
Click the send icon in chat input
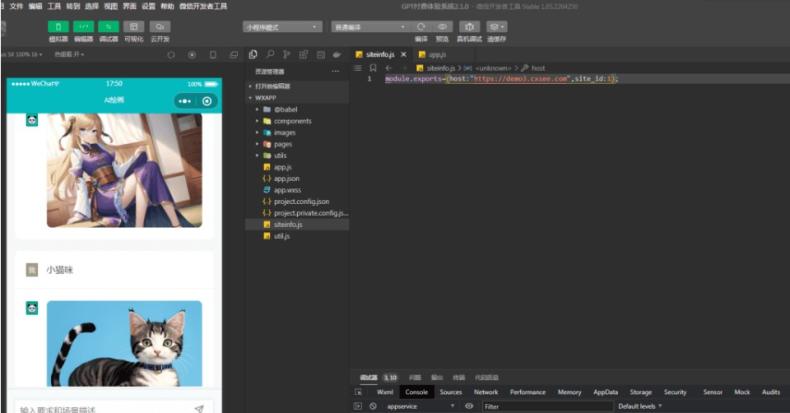pos(199,408)
